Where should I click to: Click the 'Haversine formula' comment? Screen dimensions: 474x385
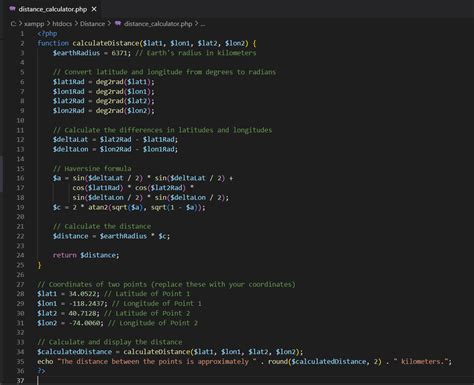pos(92,169)
